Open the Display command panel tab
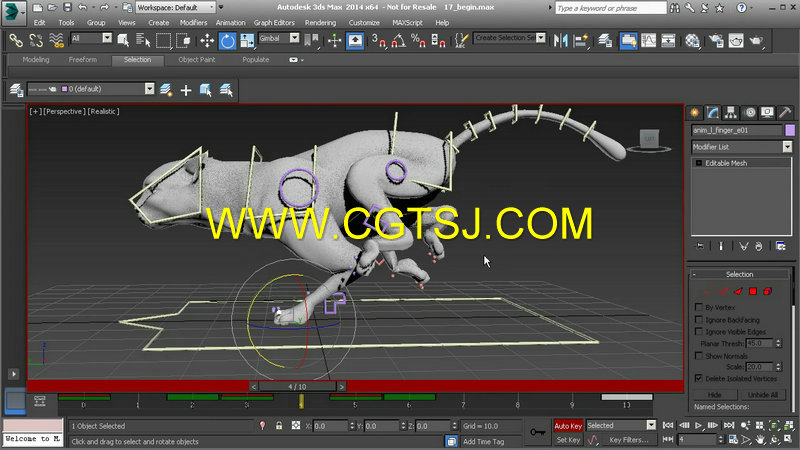This screenshot has height=450, width=800. click(x=767, y=112)
